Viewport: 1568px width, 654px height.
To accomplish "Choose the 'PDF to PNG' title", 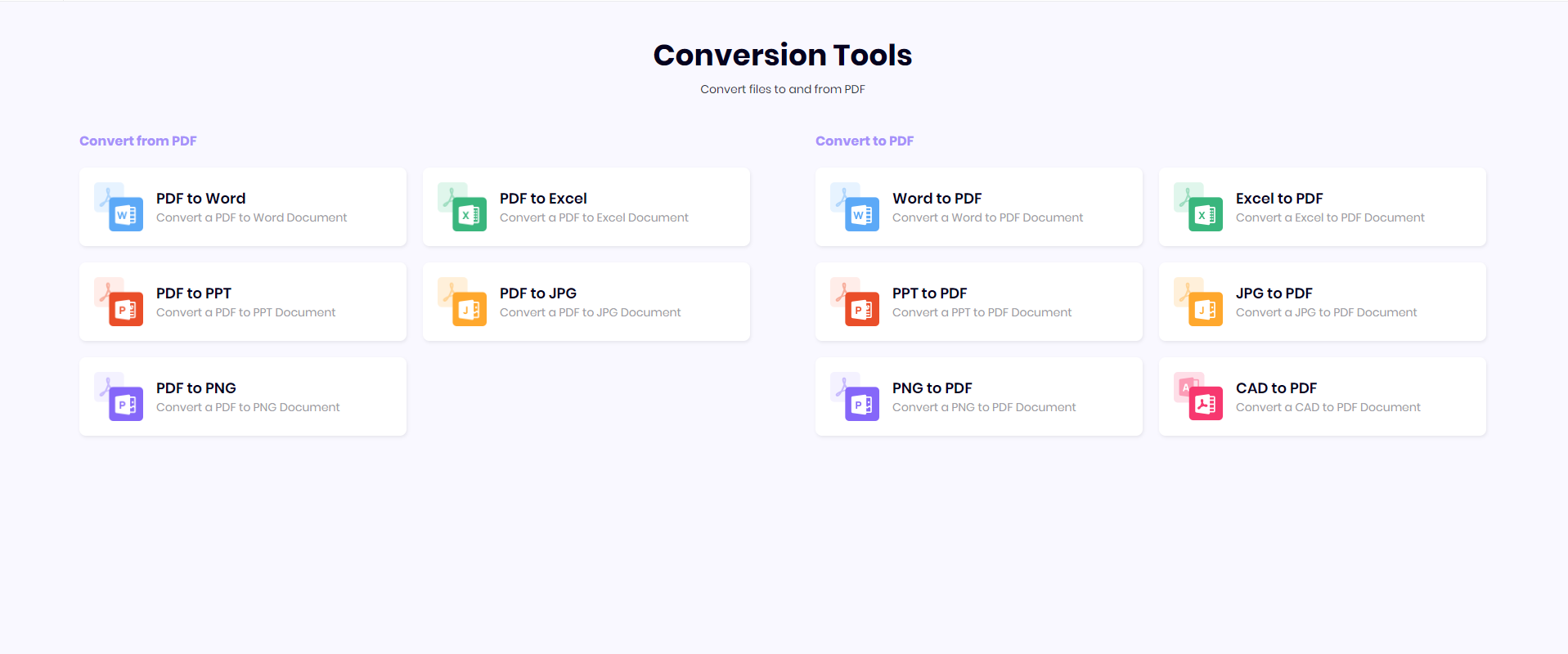I will 196,388.
